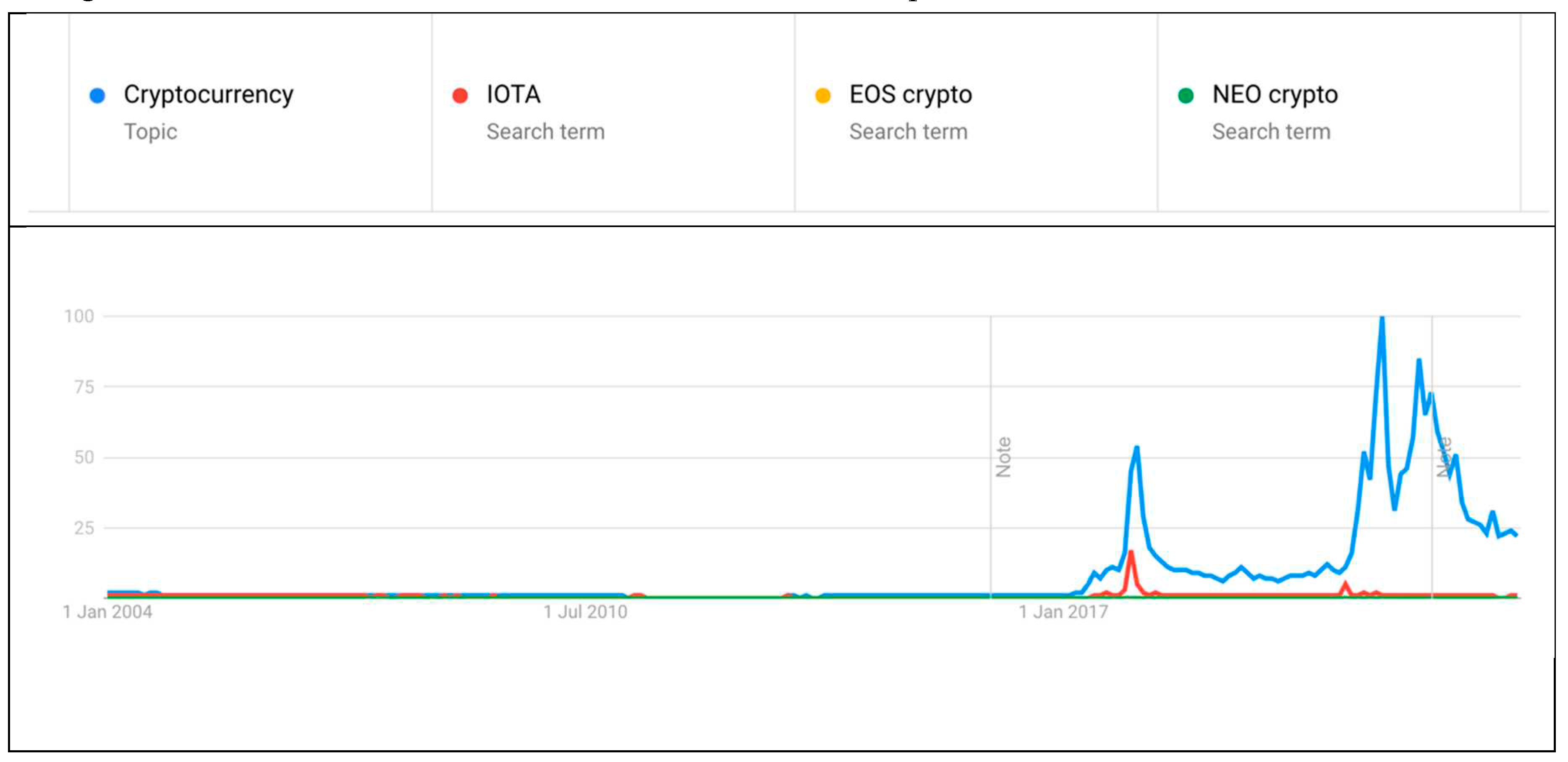The image size is (1568, 762).
Task: Click the Topic subtitle under Cryptocurrency
Action: click(x=150, y=131)
